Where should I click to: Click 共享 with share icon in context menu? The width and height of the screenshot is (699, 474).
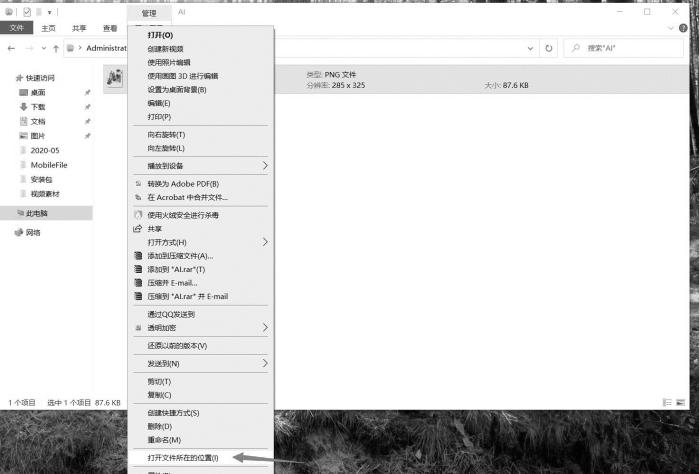point(201,229)
